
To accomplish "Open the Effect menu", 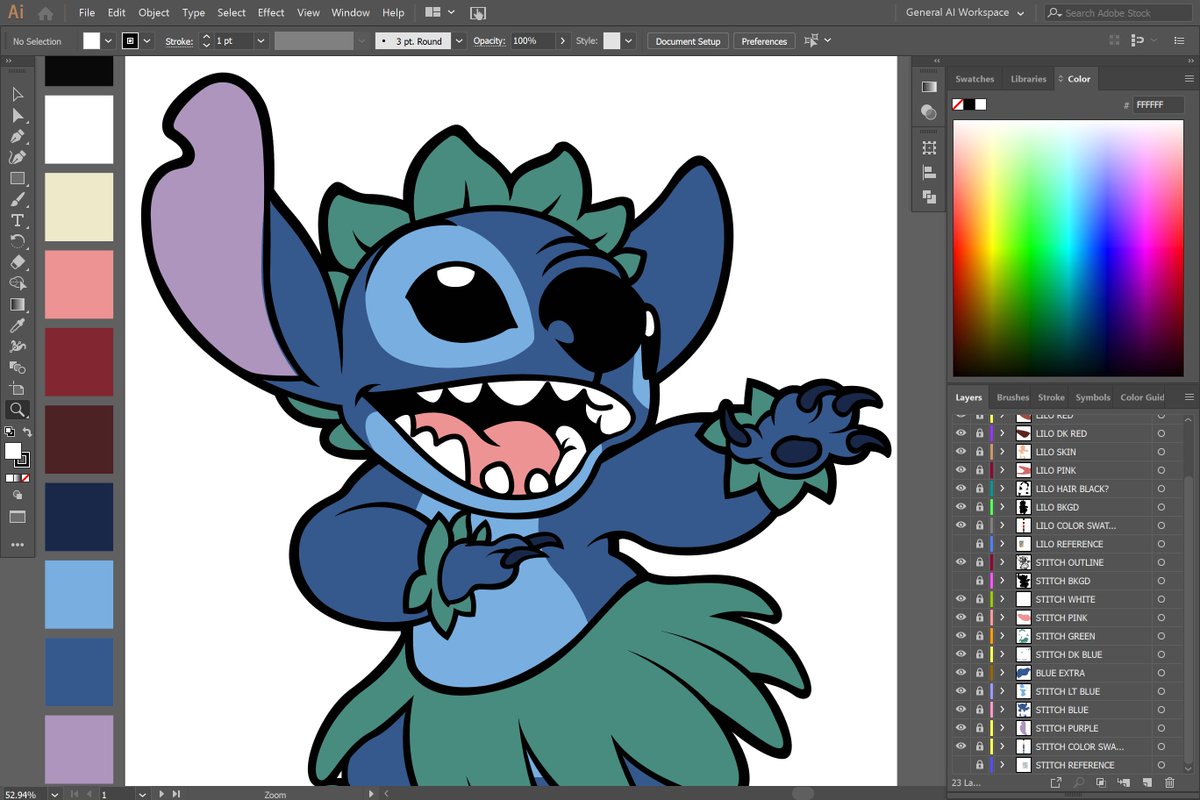I will pyautogui.click(x=271, y=13).
